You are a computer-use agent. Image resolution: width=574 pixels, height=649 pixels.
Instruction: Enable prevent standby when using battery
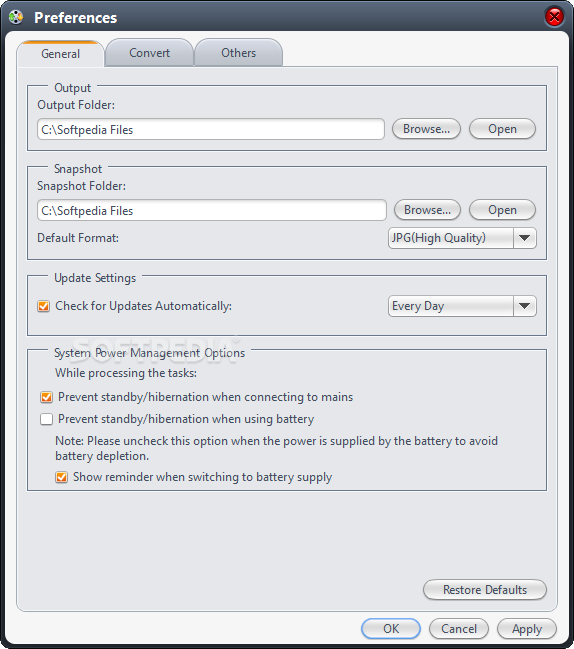[46, 419]
